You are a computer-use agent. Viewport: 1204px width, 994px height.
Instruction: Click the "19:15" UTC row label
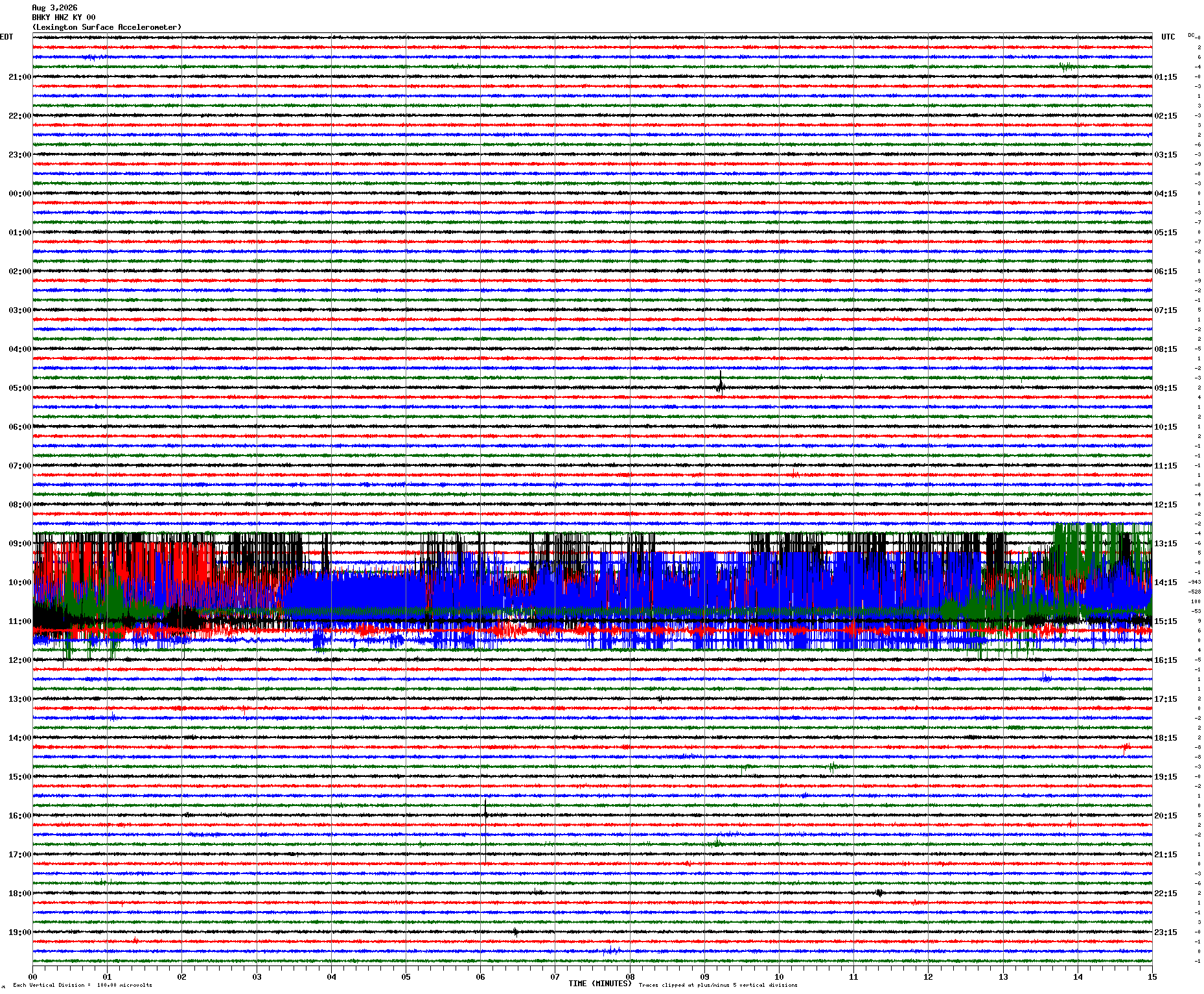[x=1166, y=777]
